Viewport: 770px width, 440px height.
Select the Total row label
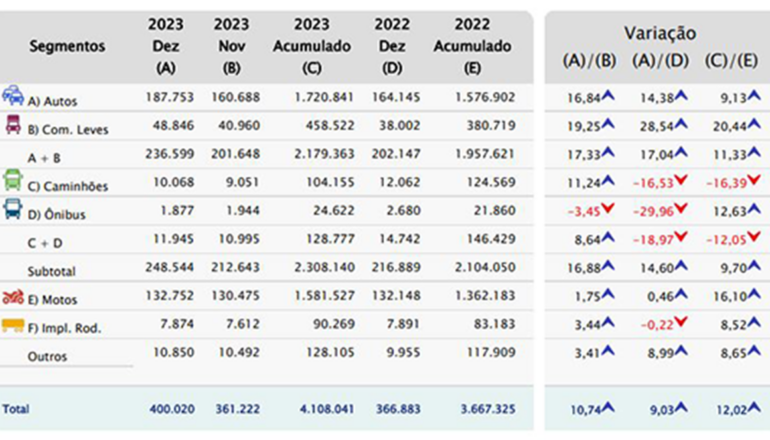point(15,409)
